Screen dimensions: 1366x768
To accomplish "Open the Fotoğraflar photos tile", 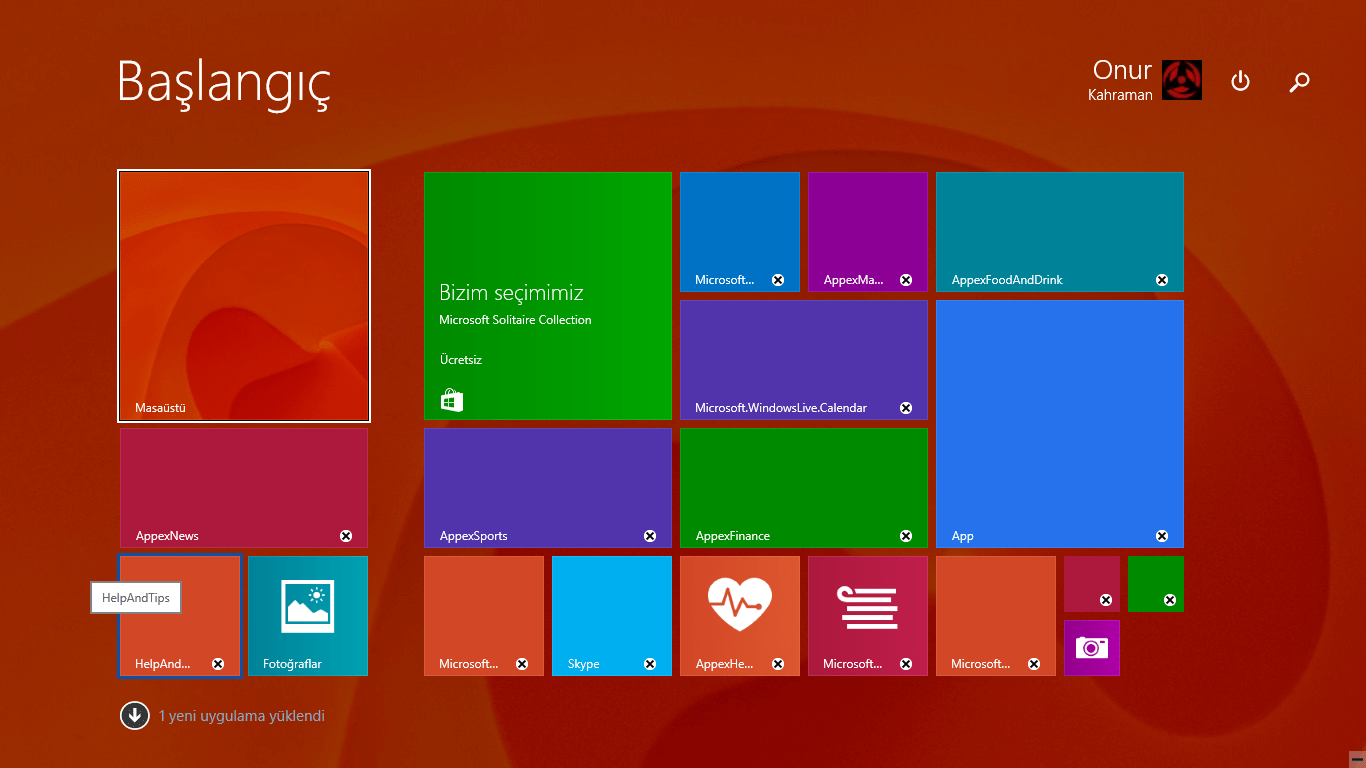I will [308, 616].
